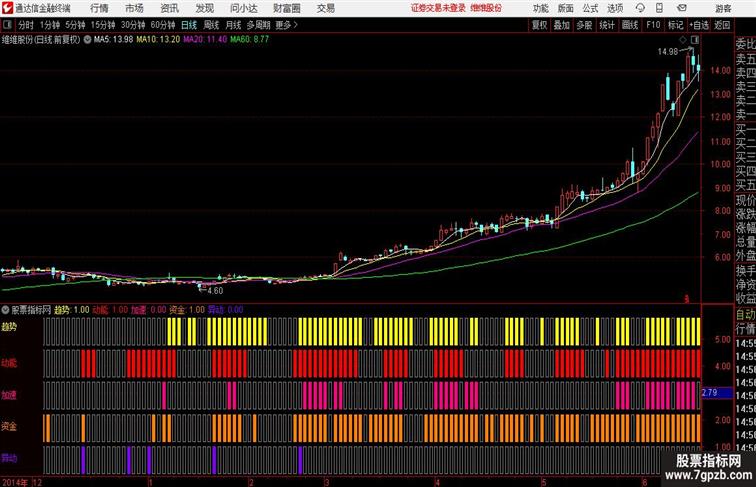Click the yellow 趋势 row label
This screenshot has width=756, height=487.
pyautogui.click(x=9, y=327)
